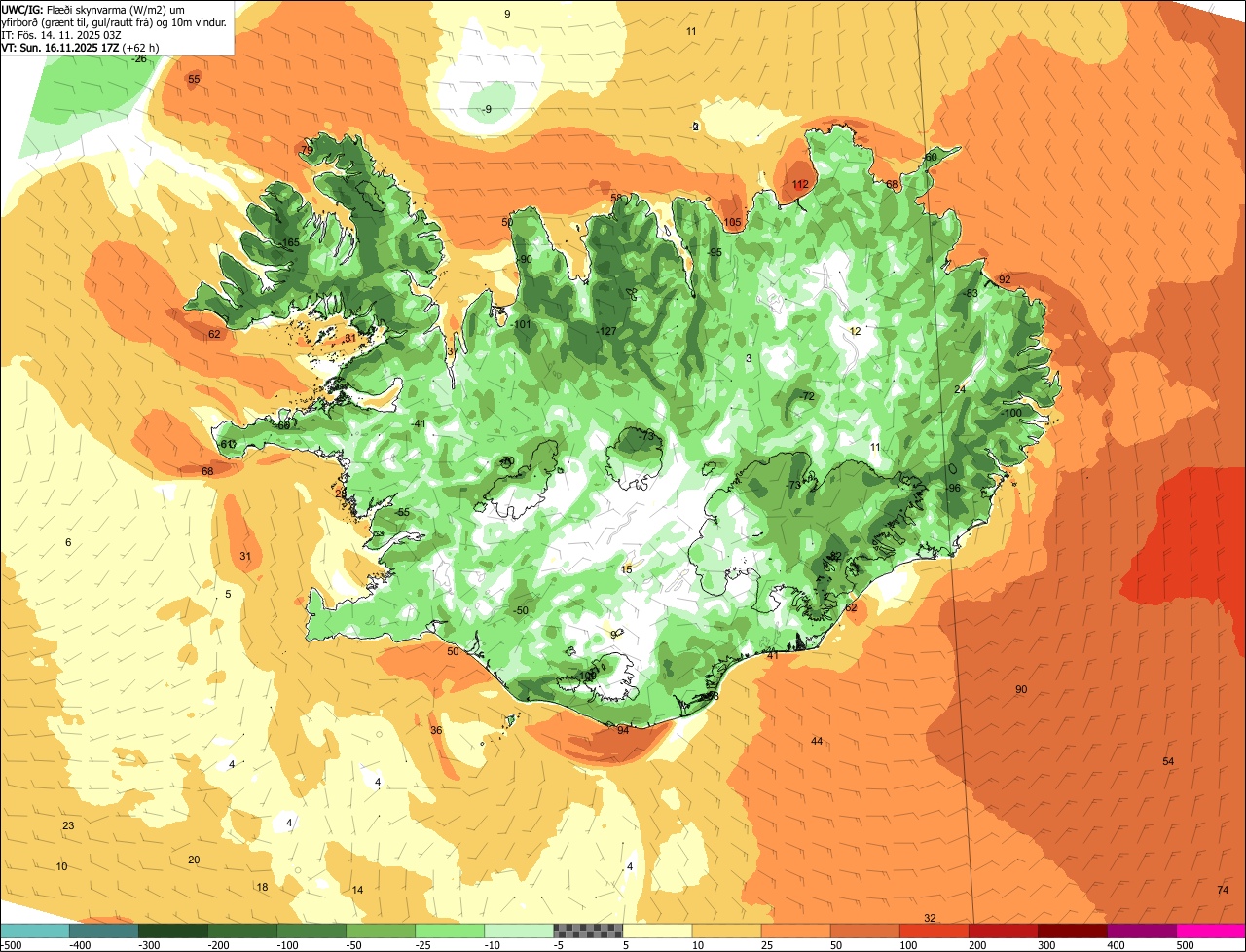
Task: Click the map value -72
Action: point(806,396)
